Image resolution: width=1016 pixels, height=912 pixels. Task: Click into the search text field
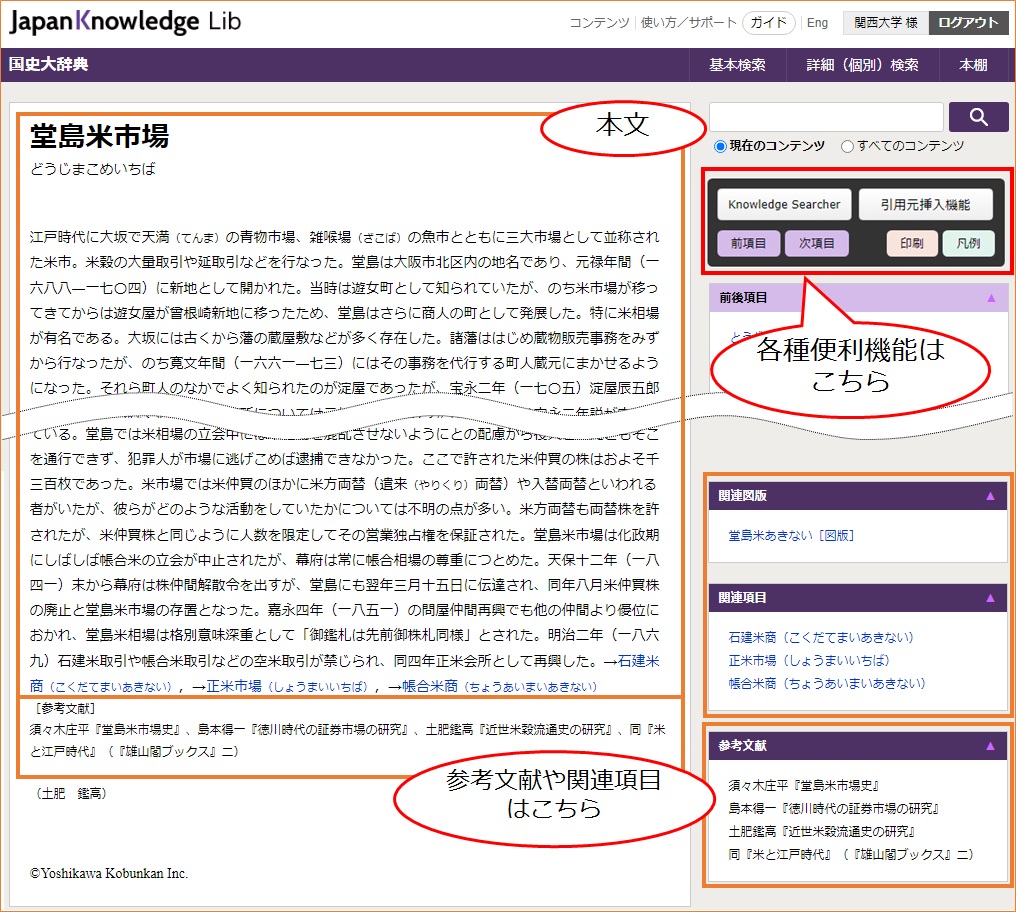tap(825, 117)
